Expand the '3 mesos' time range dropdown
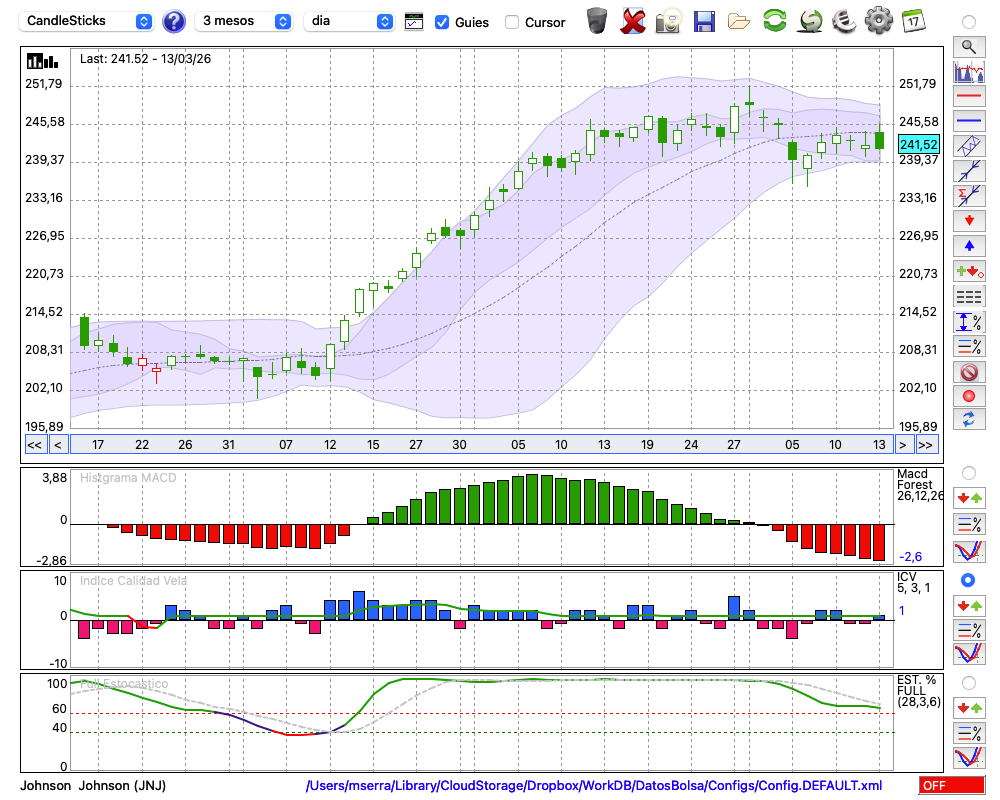1000x800 pixels. click(245, 21)
